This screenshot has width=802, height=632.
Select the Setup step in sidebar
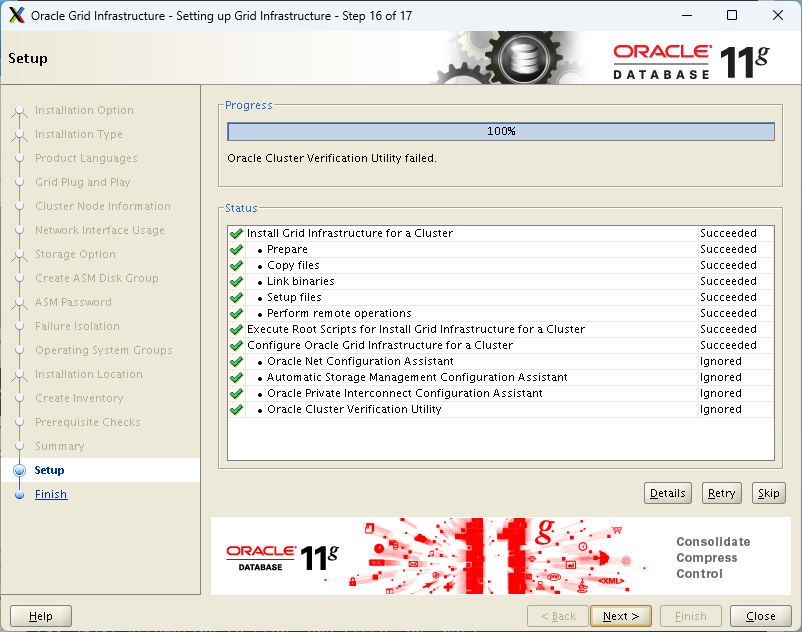49,470
